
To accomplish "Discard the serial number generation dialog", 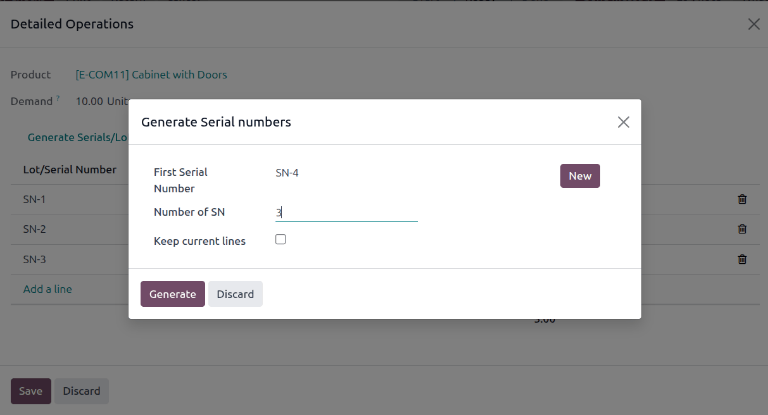I will tap(235, 294).
